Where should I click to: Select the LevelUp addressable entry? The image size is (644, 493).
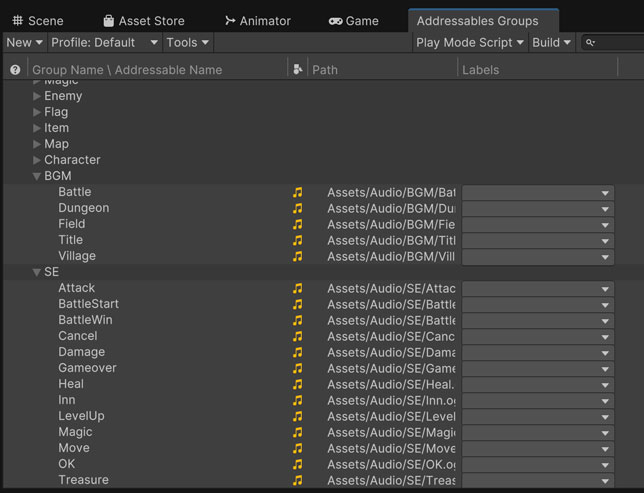(x=81, y=416)
